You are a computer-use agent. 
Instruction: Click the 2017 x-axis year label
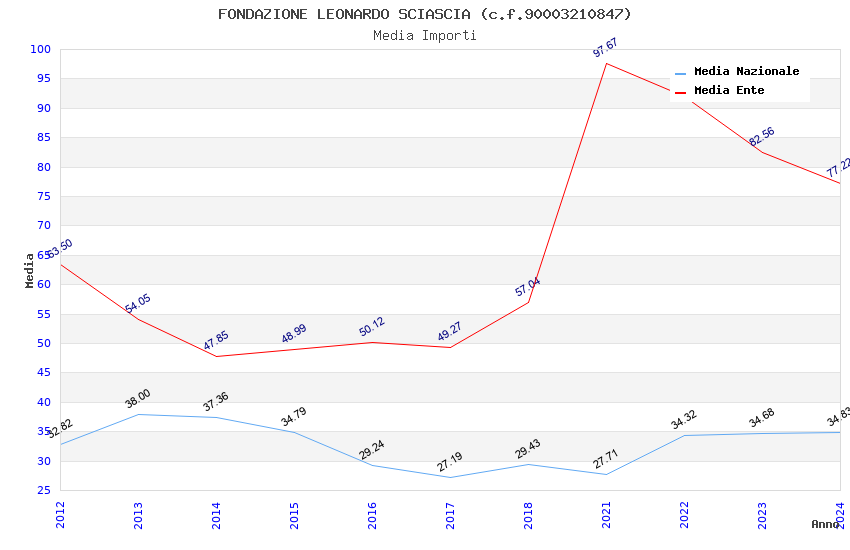click(450, 515)
